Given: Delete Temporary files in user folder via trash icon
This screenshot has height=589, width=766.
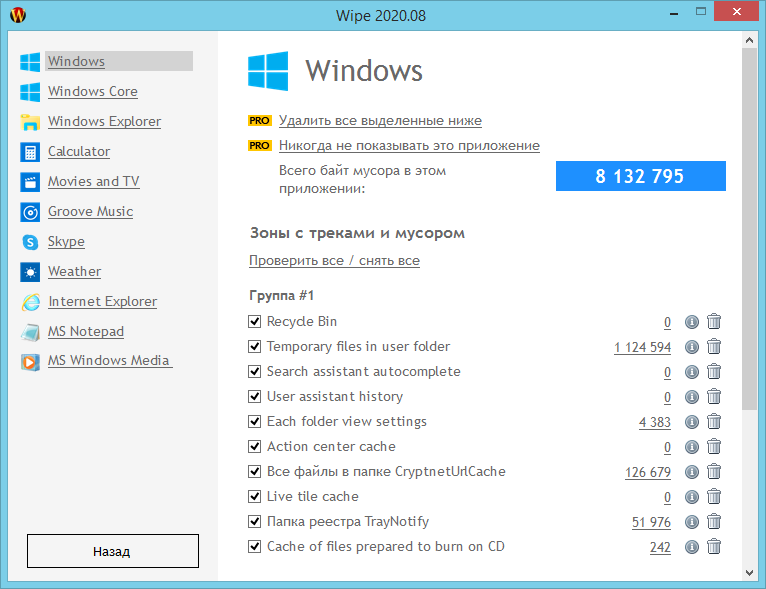Looking at the screenshot, I should (714, 346).
